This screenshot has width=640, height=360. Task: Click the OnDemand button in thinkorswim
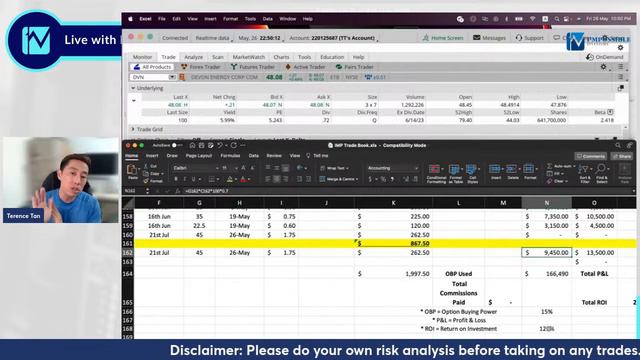tap(605, 57)
